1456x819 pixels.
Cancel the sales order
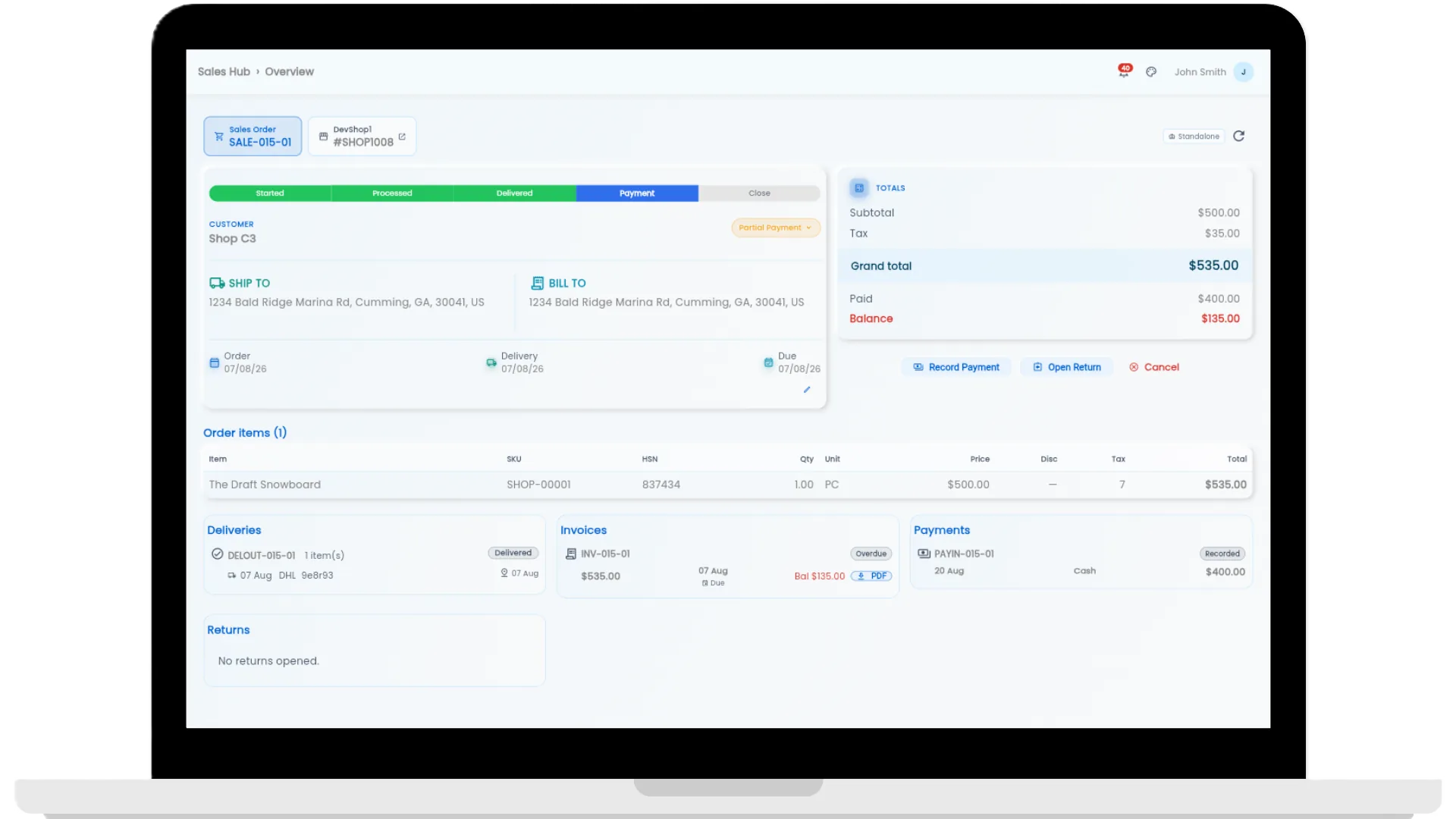1153,367
